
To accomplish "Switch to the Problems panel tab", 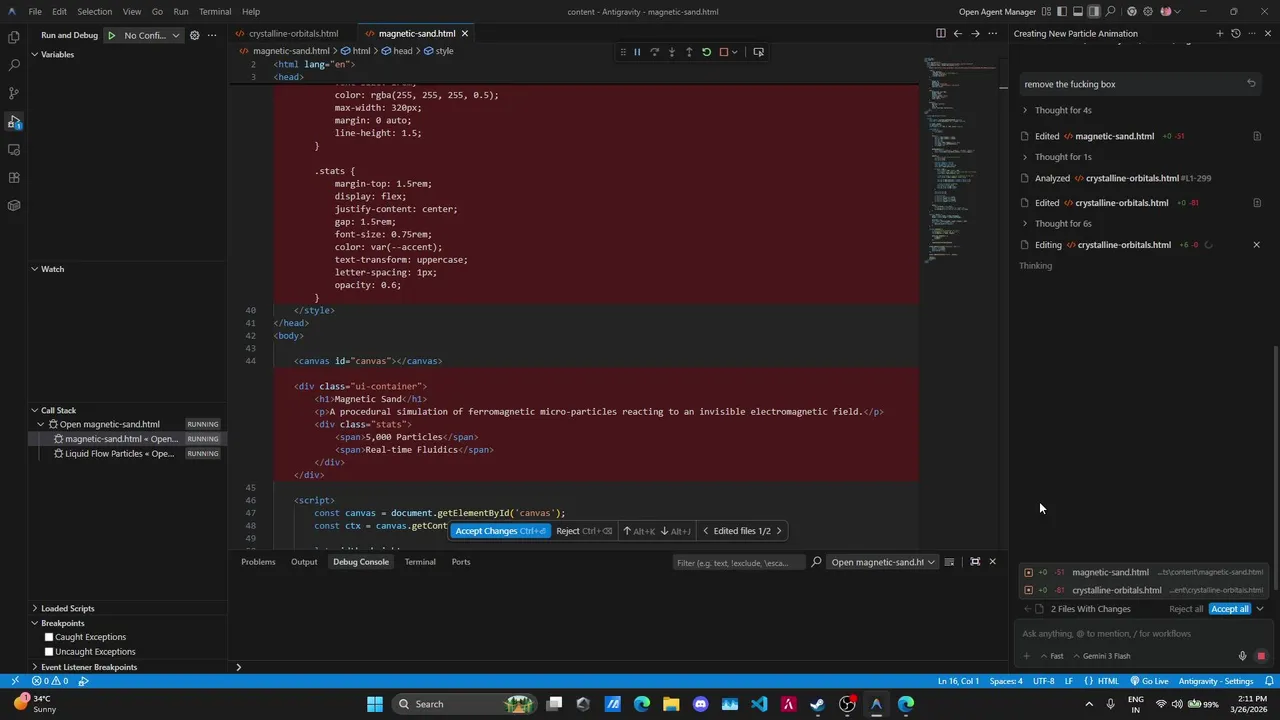I will click(x=258, y=562).
